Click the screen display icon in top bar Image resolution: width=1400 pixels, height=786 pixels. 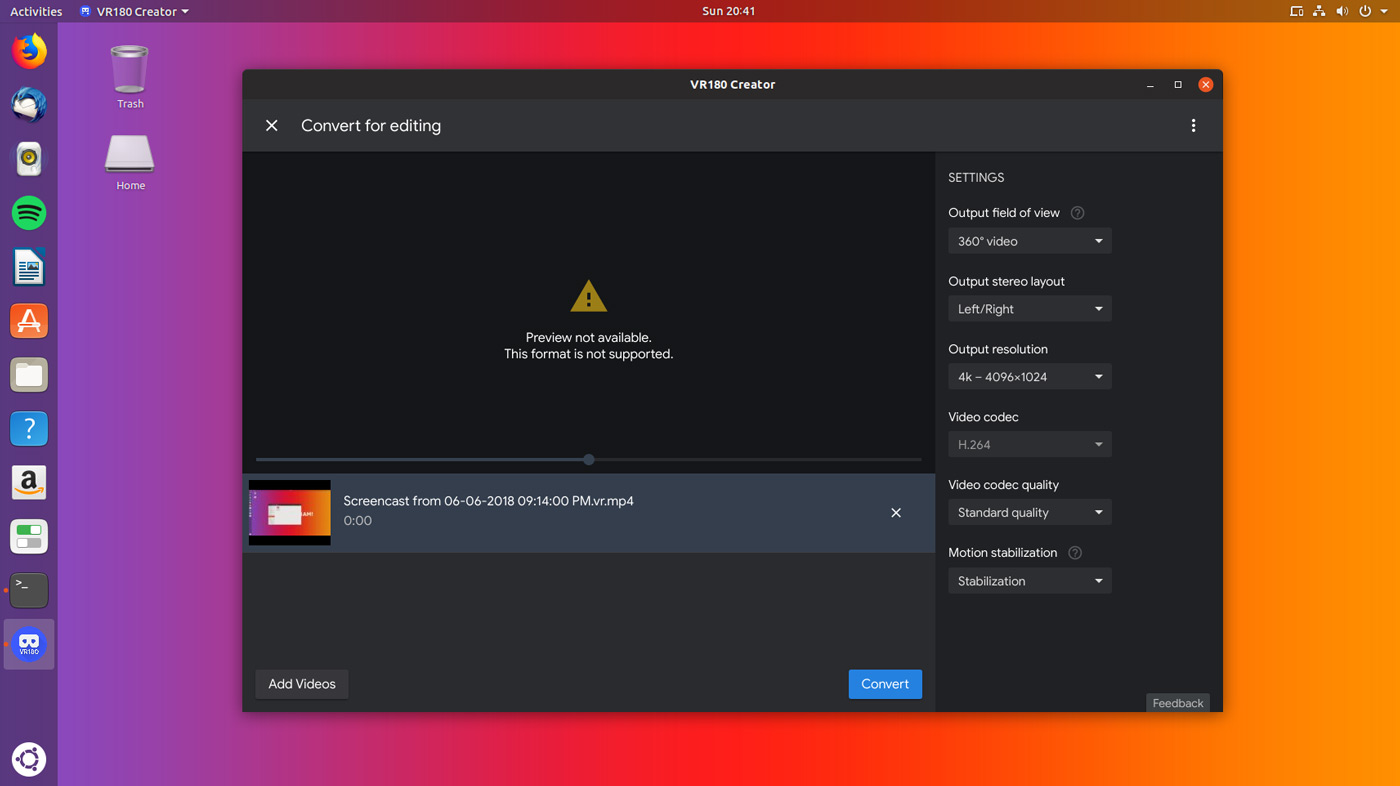1297,11
